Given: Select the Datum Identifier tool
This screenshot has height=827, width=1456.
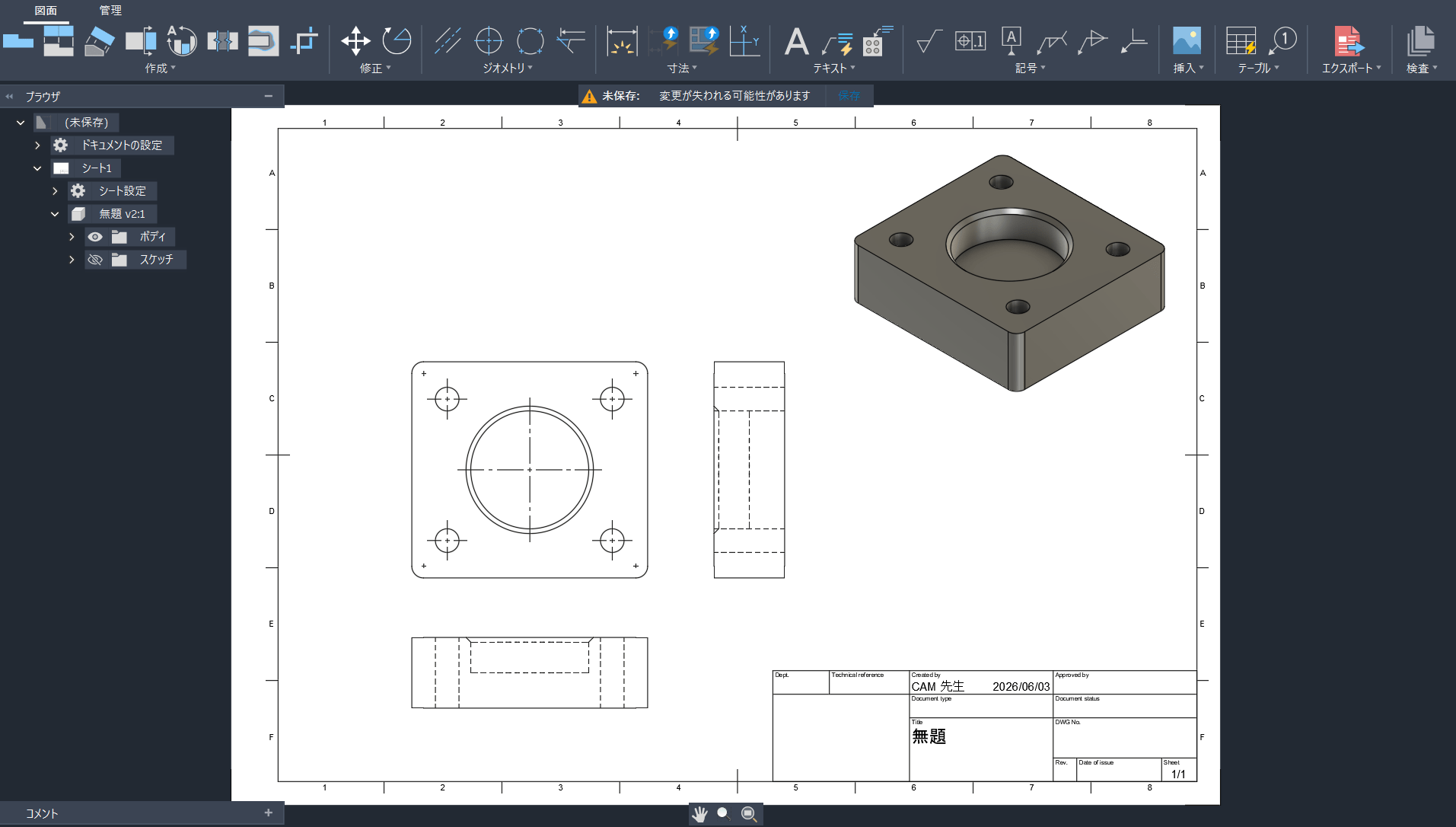Looking at the screenshot, I should (1012, 40).
